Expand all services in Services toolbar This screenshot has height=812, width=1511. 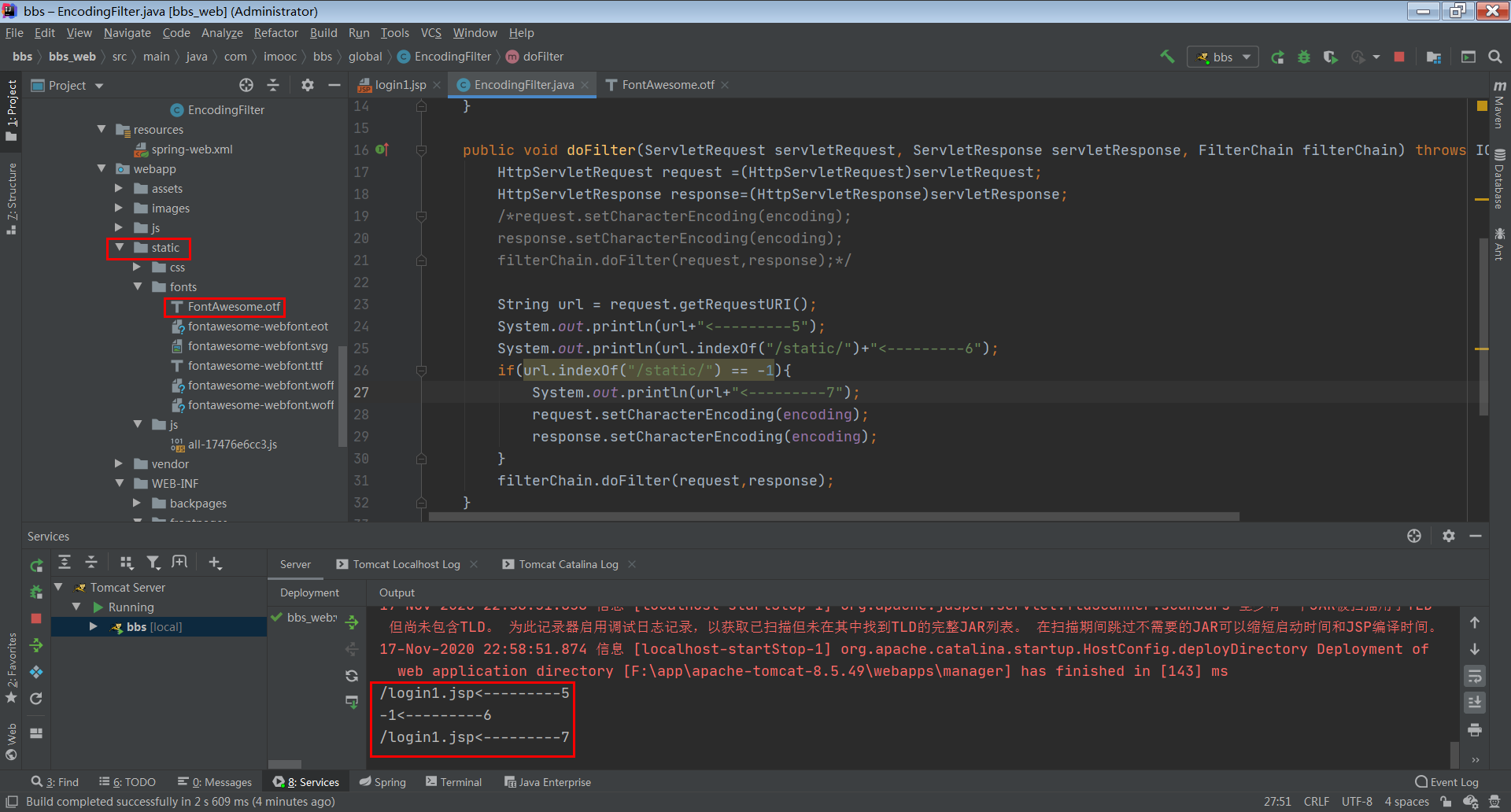click(x=65, y=562)
